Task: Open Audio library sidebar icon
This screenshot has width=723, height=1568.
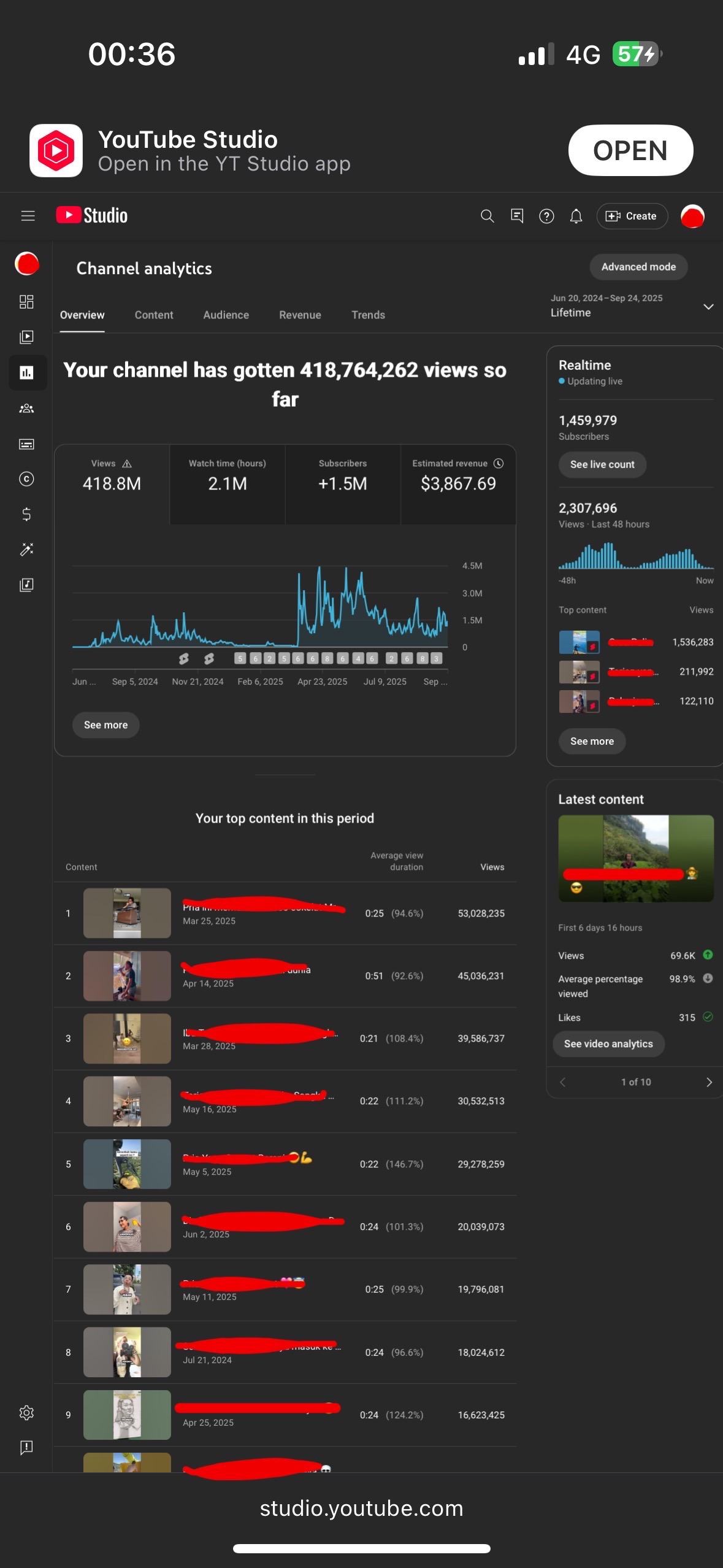Action: 26,585
